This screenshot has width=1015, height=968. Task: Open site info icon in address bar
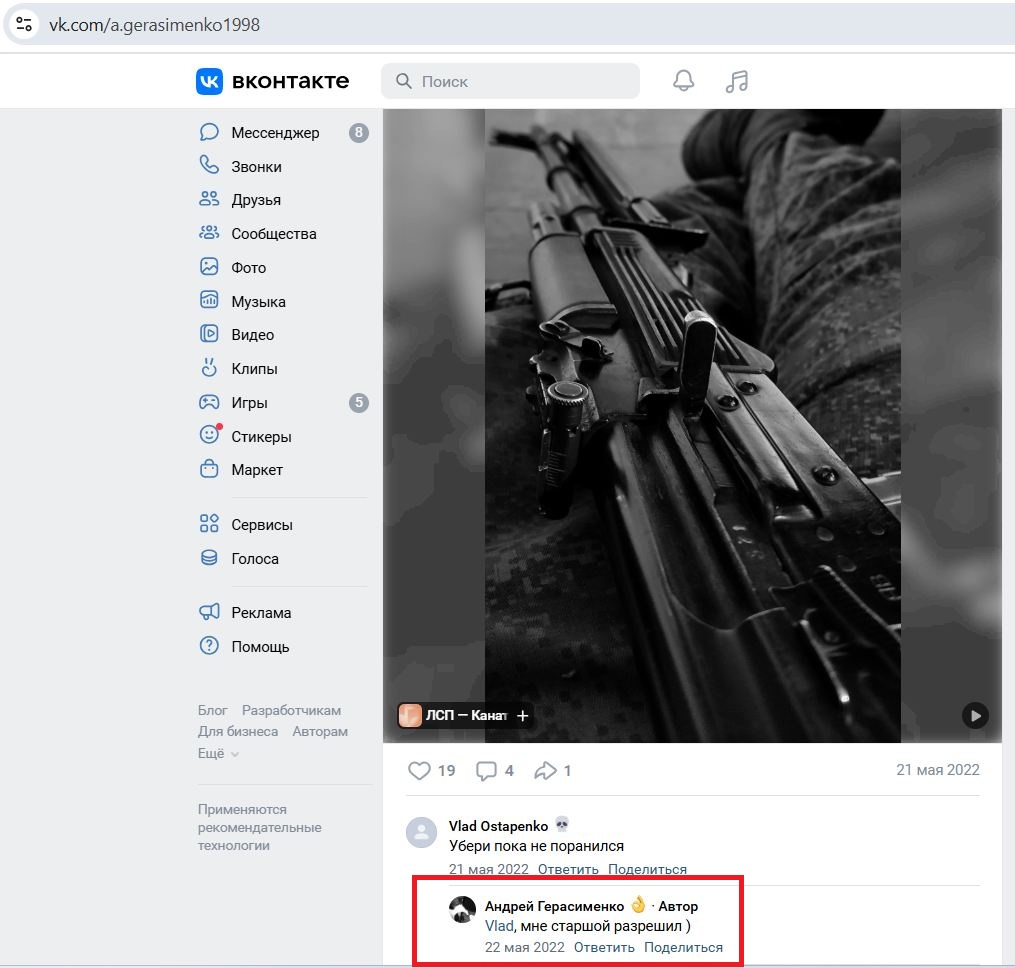coord(25,25)
